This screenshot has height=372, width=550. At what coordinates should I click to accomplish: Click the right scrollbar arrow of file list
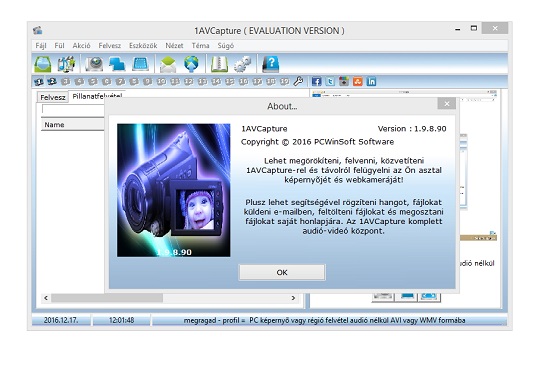(x=293, y=298)
